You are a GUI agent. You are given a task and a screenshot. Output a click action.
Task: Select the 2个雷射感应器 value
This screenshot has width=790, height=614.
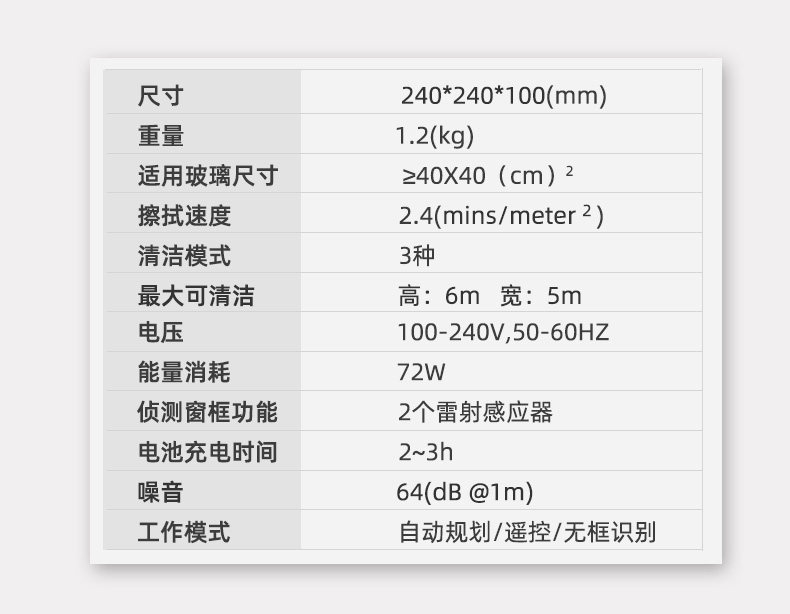tap(475, 412)
